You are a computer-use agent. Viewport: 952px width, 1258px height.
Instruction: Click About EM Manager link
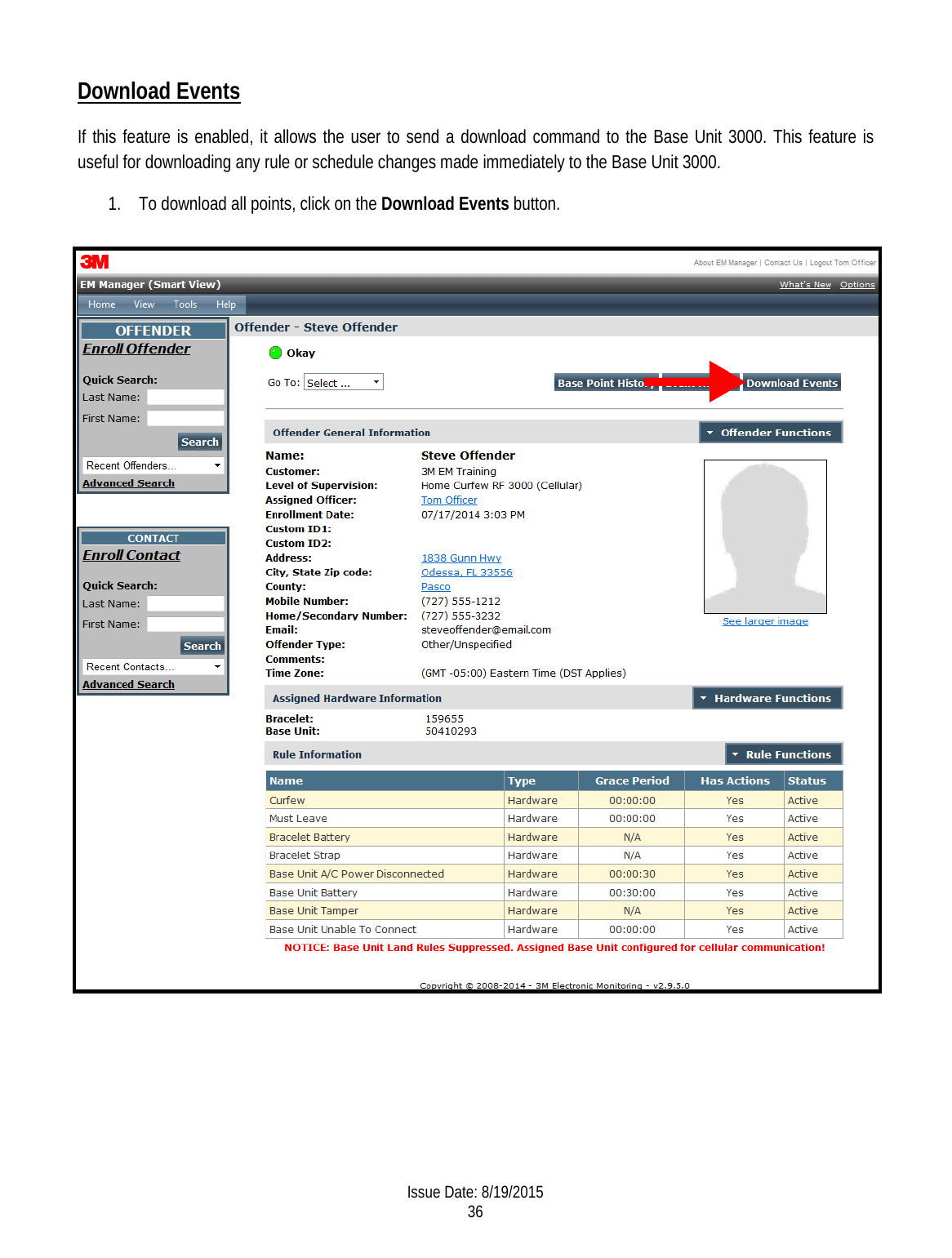pos(725,263)
